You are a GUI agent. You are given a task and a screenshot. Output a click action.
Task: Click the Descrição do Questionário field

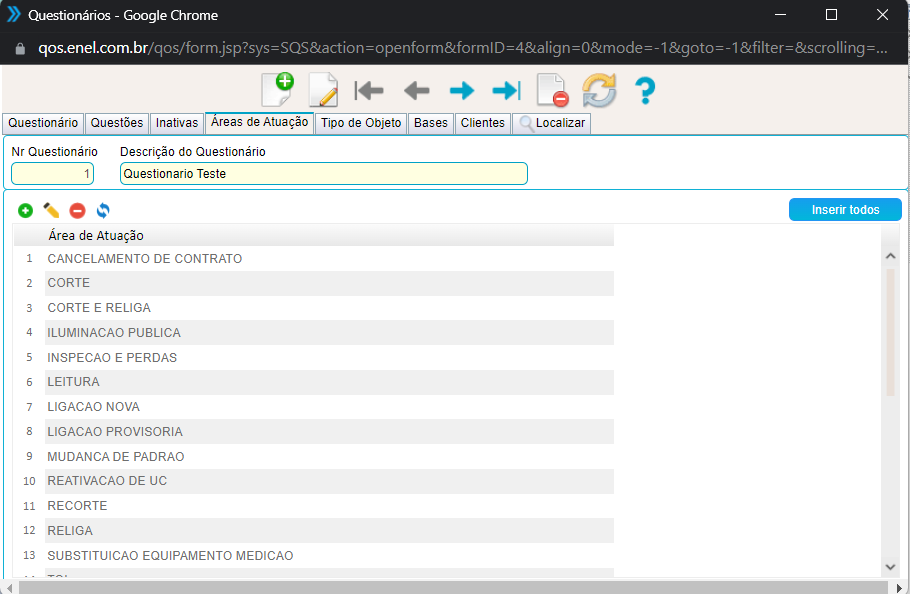point(323,174)
